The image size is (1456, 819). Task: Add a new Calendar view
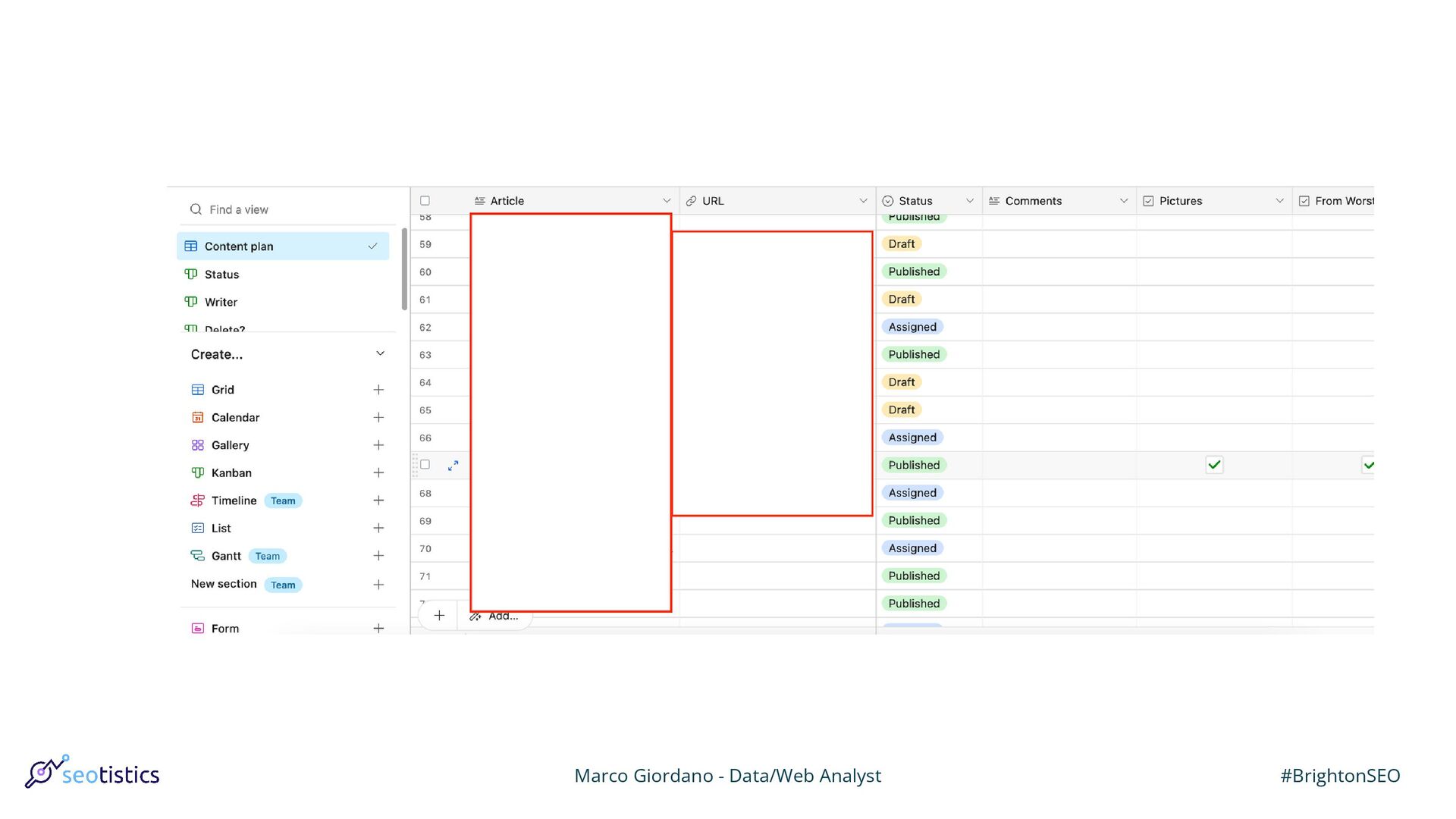tap(378, 418)
